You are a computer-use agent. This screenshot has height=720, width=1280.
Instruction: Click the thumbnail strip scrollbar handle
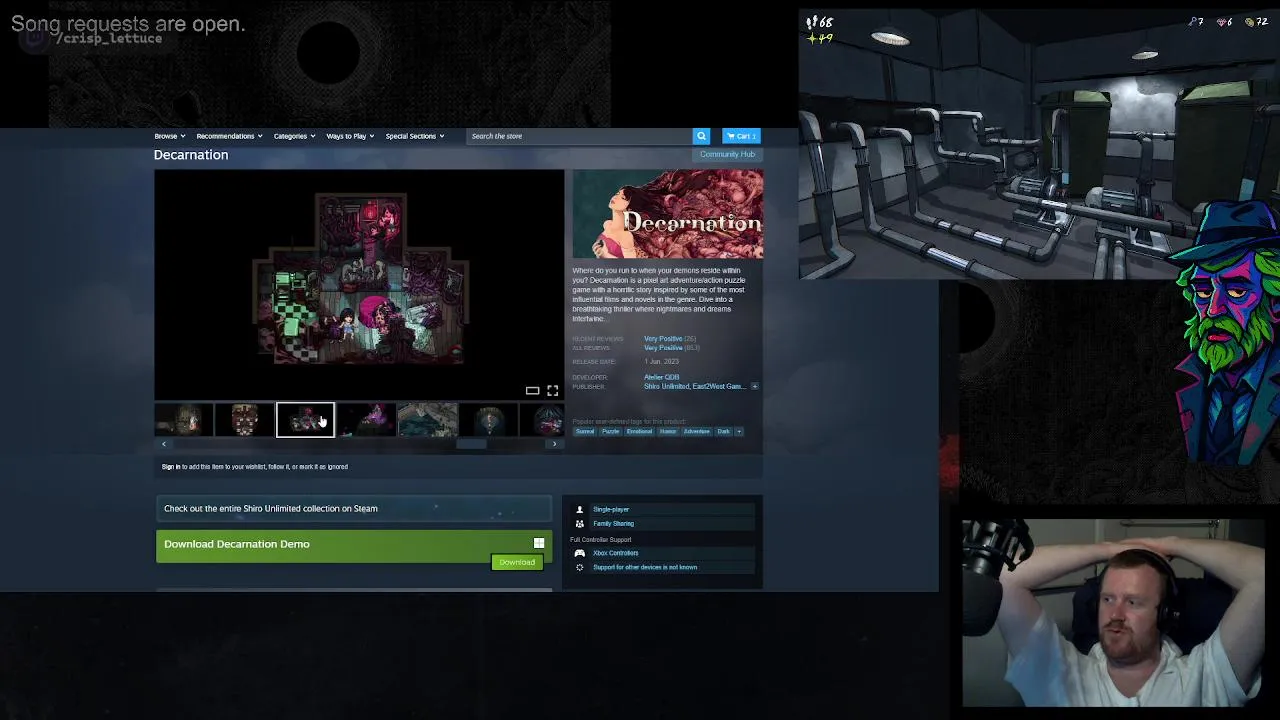click(472, 444)
